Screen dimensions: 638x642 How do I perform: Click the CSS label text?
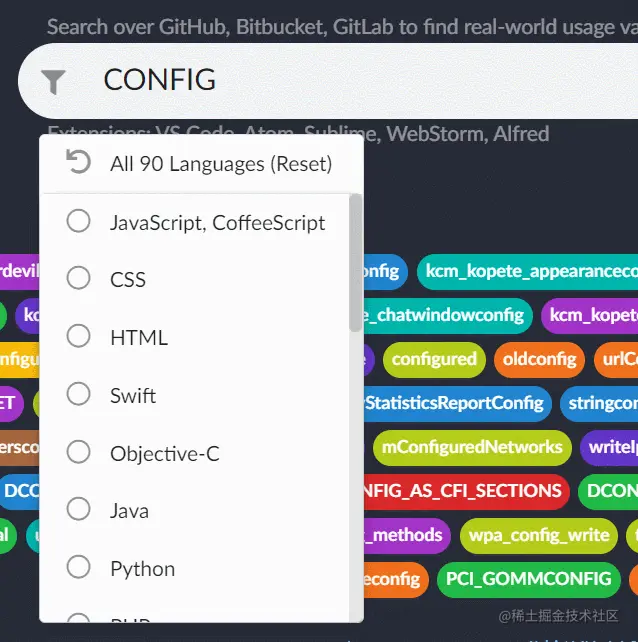click(128, 280)
